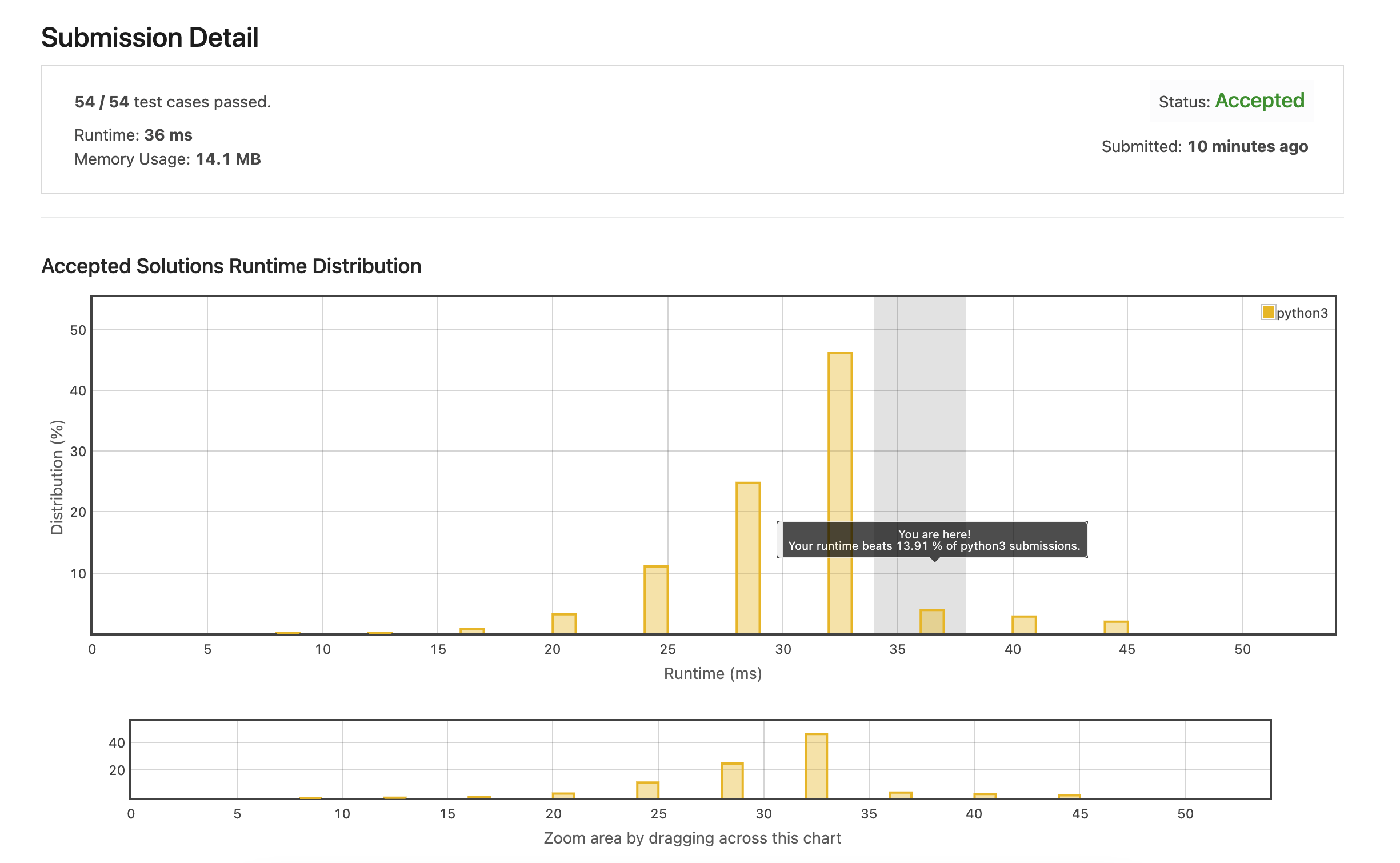Click the python3 legend label text
This screenshot has height=863, width=1400.
click(x=1302, y=313)
